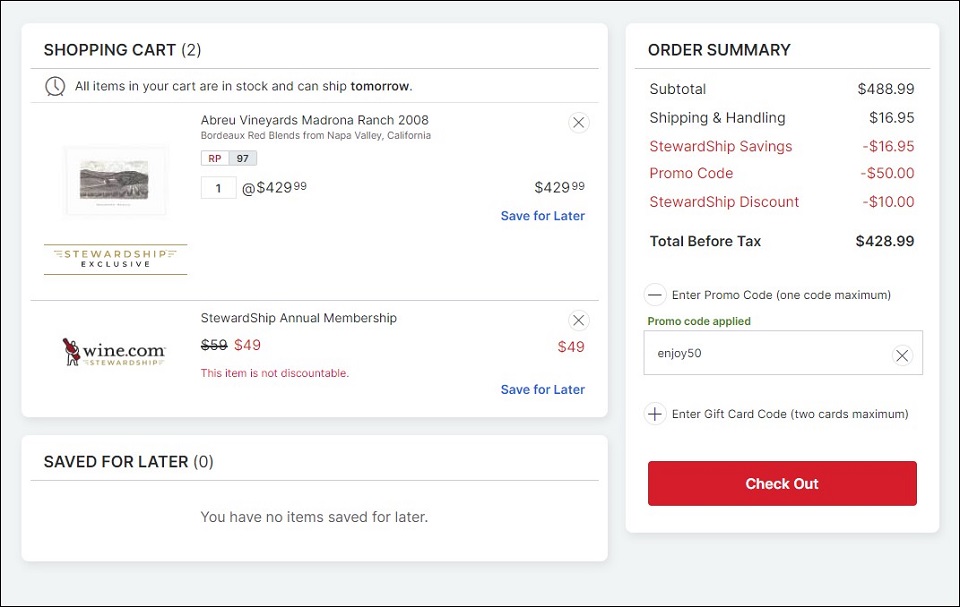Viewport: 960px width, 607px height.
Task: Open Abreu Vineyards Madrona Ranch 2008 title
Action: tap(315, 120)
